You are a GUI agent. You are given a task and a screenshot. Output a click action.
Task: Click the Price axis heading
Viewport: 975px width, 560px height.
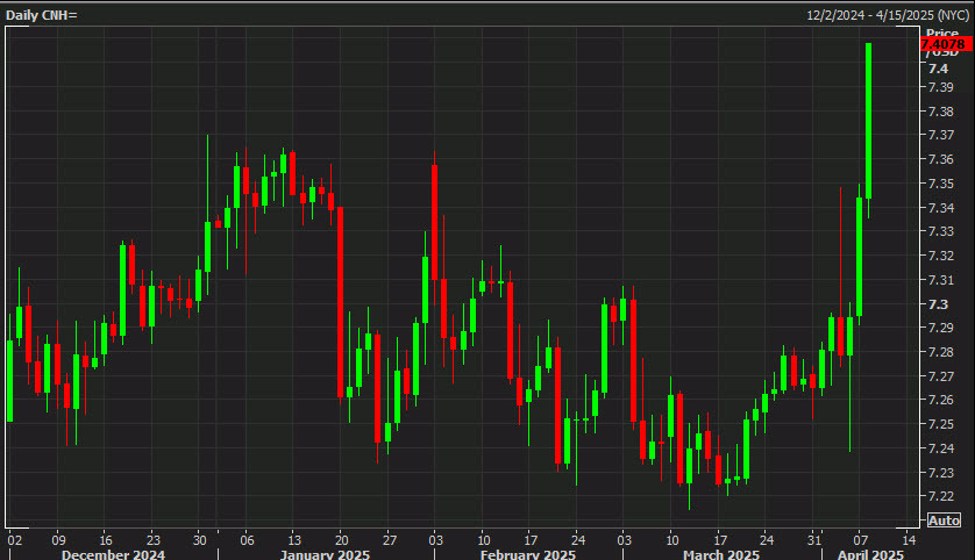pos(942,33)
